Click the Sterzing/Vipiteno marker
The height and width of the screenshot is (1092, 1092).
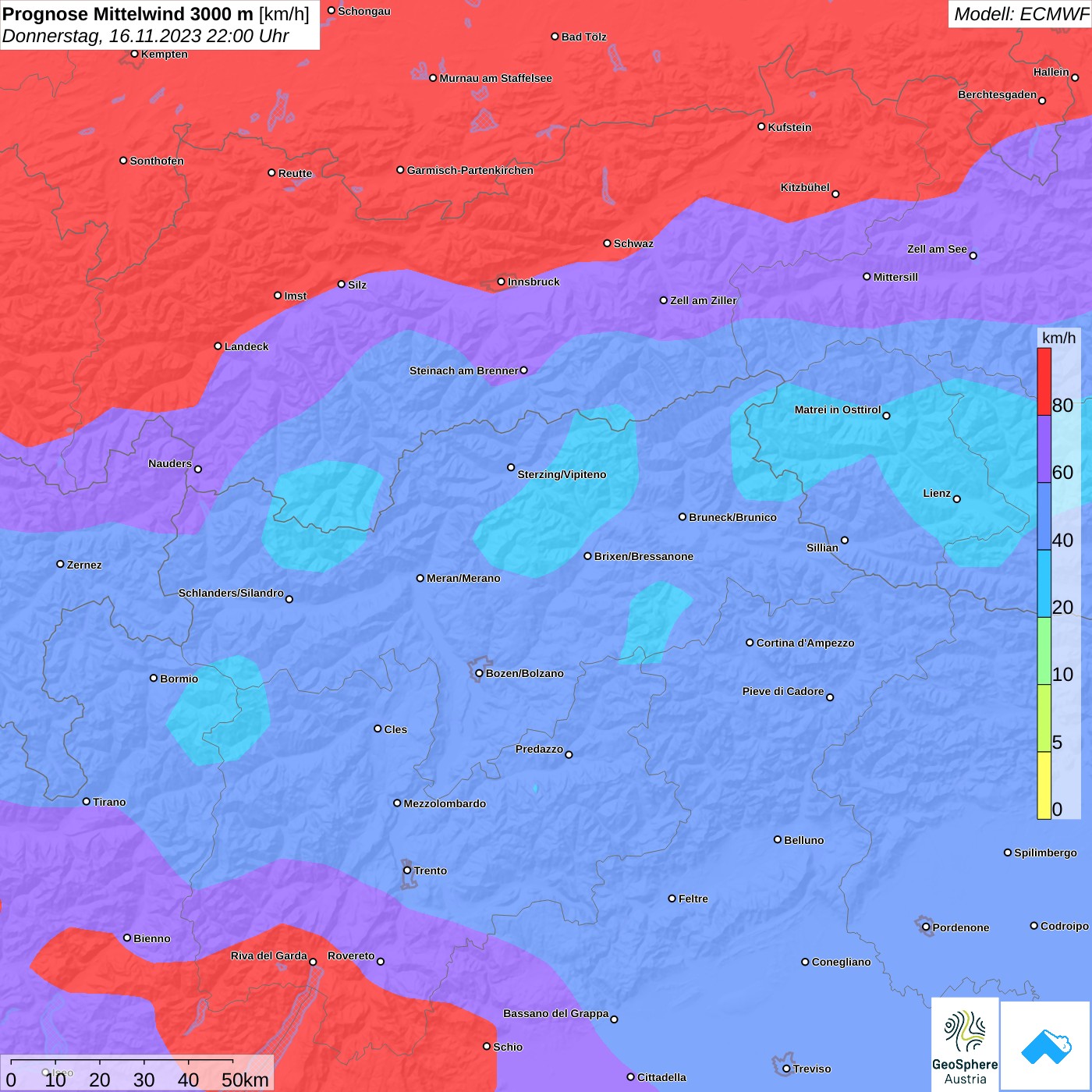coord(511,467)
